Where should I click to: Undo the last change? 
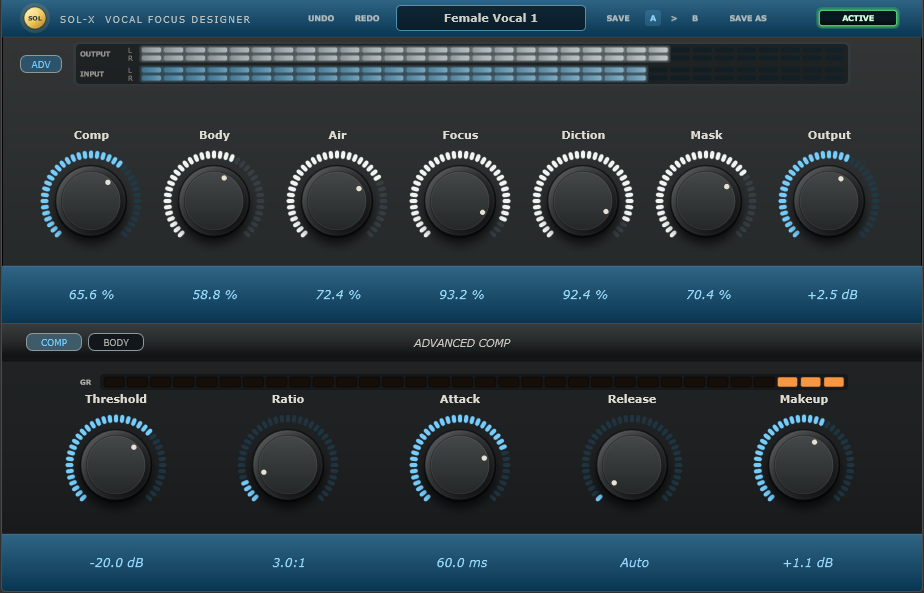point(321,18)
